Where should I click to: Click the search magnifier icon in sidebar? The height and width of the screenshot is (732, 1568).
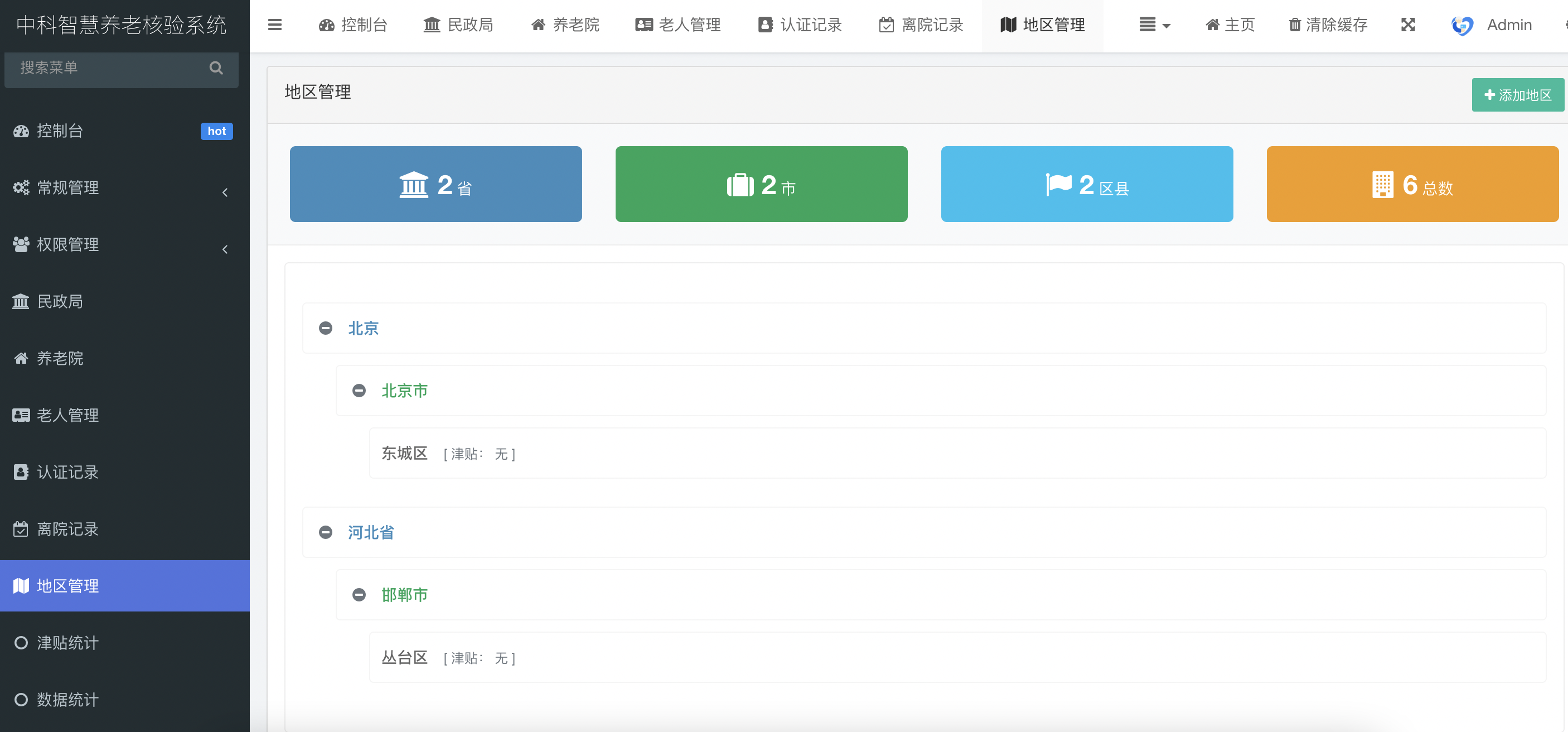216,68
